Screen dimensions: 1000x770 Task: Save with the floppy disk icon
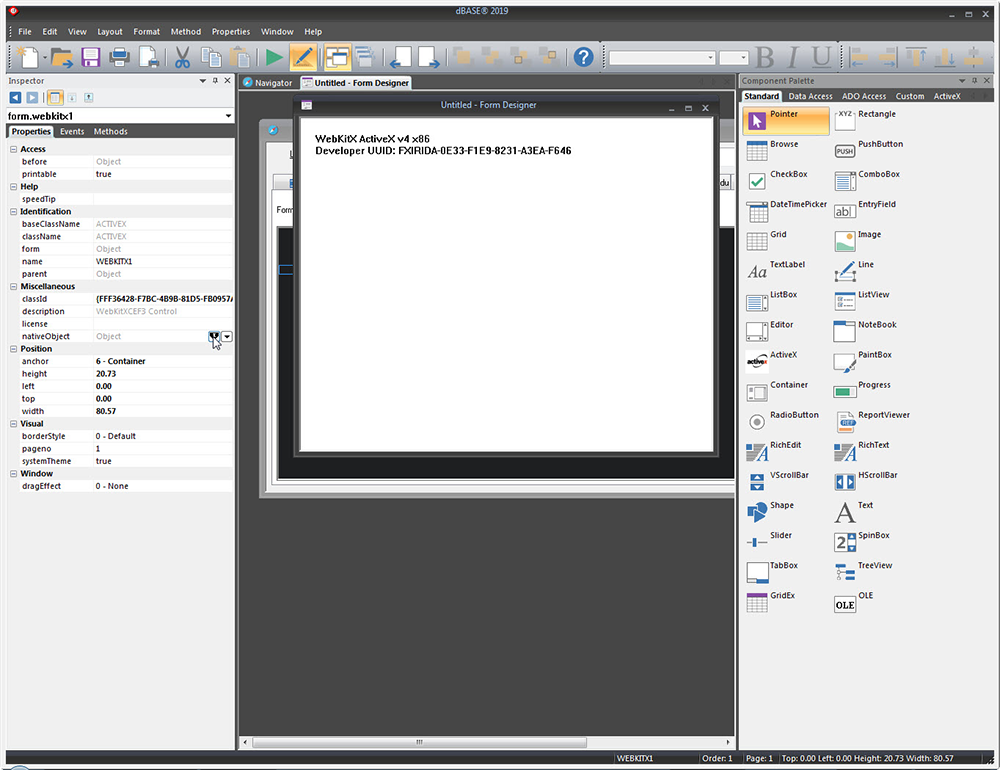91,57
